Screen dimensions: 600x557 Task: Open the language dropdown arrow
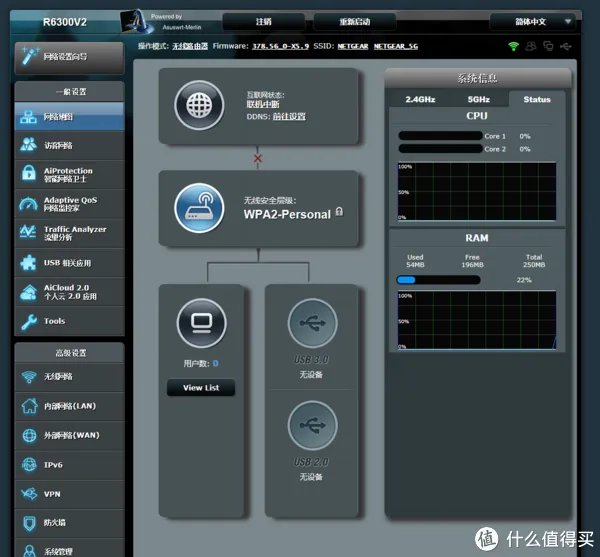pos(568,21)
